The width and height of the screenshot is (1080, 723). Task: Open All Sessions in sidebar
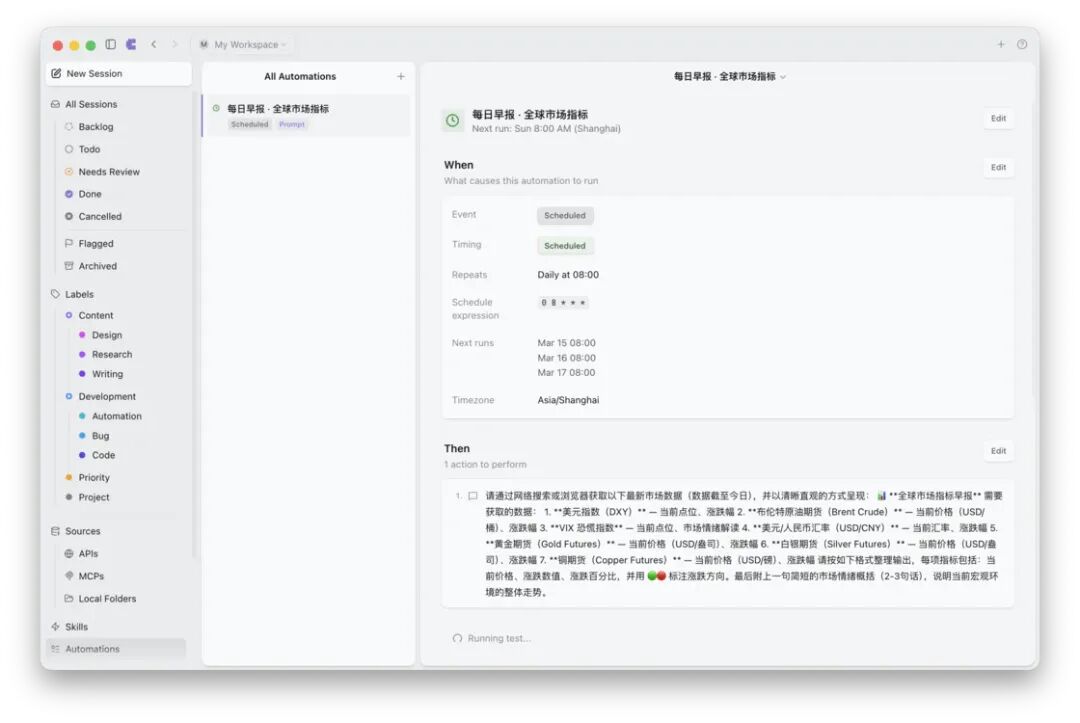pyautogui.click(x=91, y=104)
